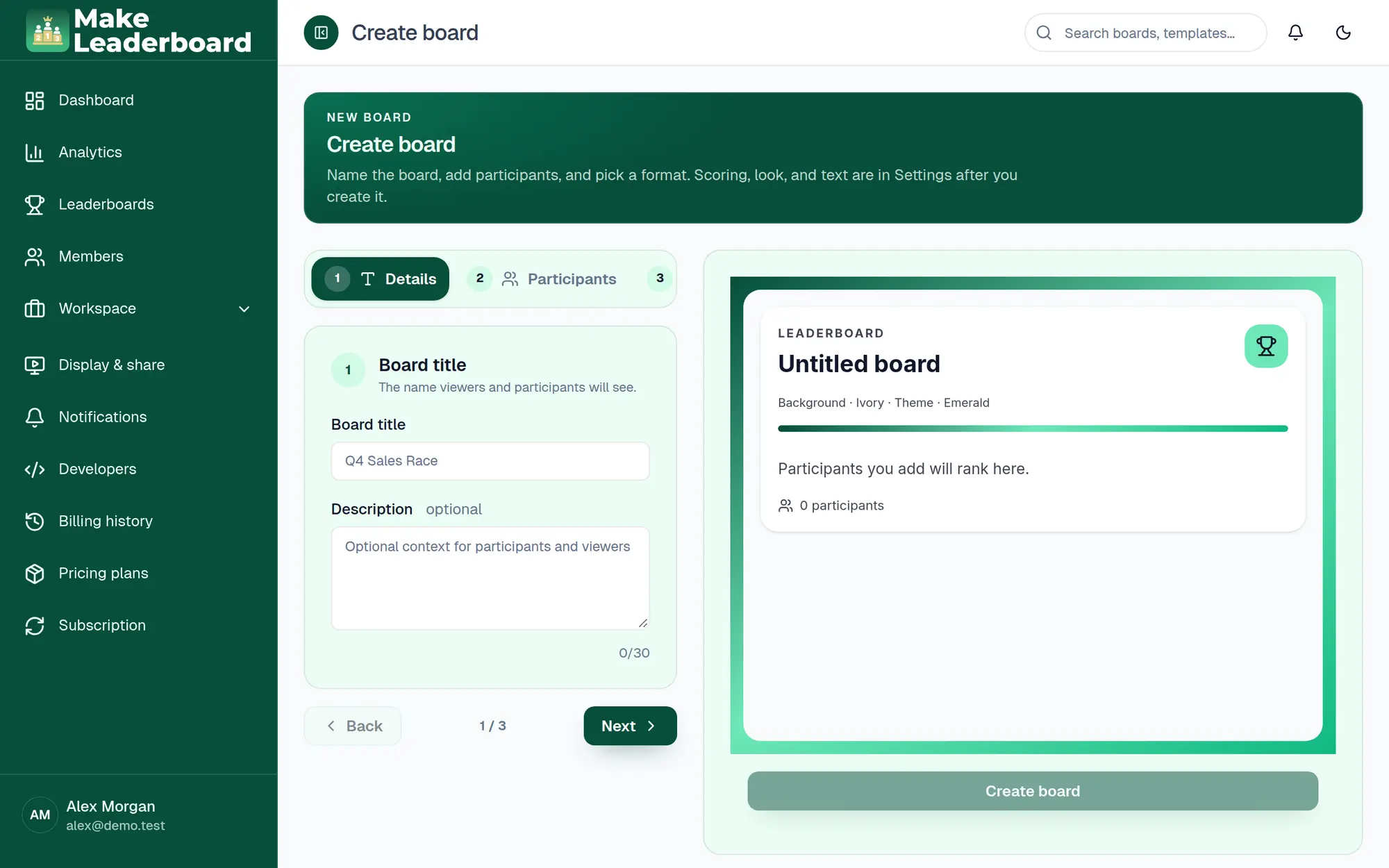Click the Workspace briefcase icon
Viewport: 1389px width, 868px height.
[34, 308]
